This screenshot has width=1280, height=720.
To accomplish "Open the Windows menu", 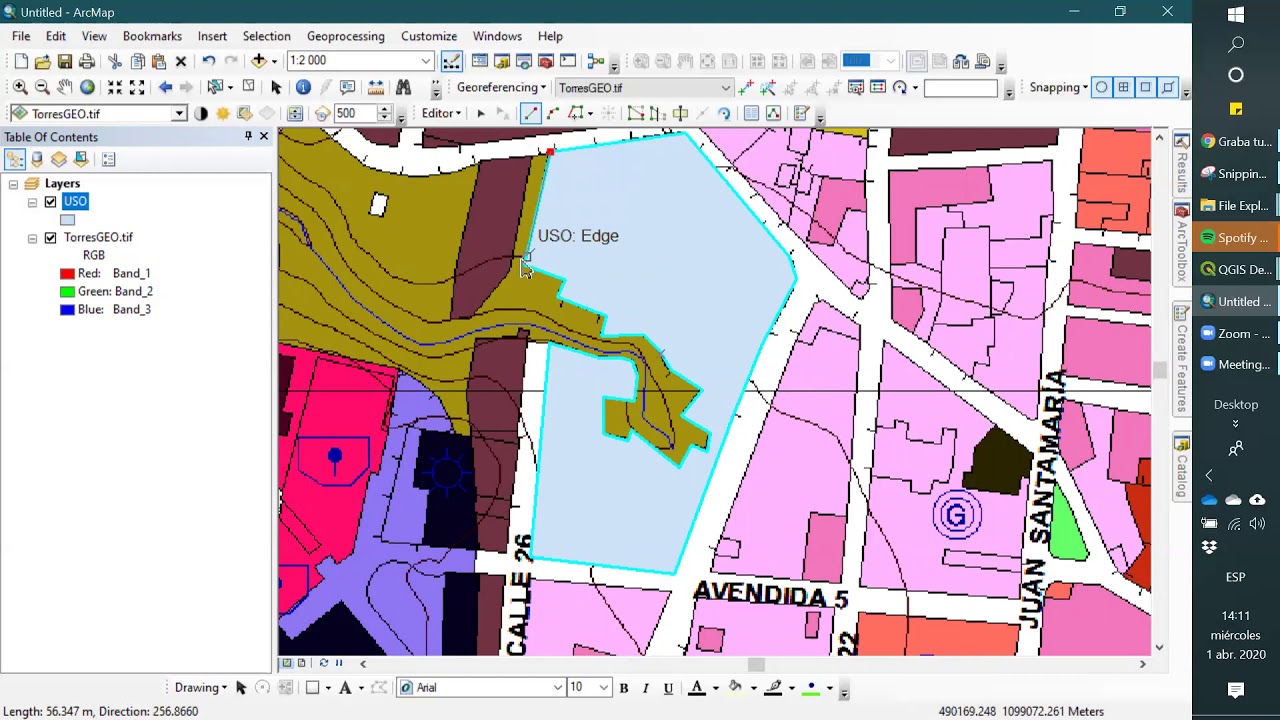I will (x=497, y=36).
